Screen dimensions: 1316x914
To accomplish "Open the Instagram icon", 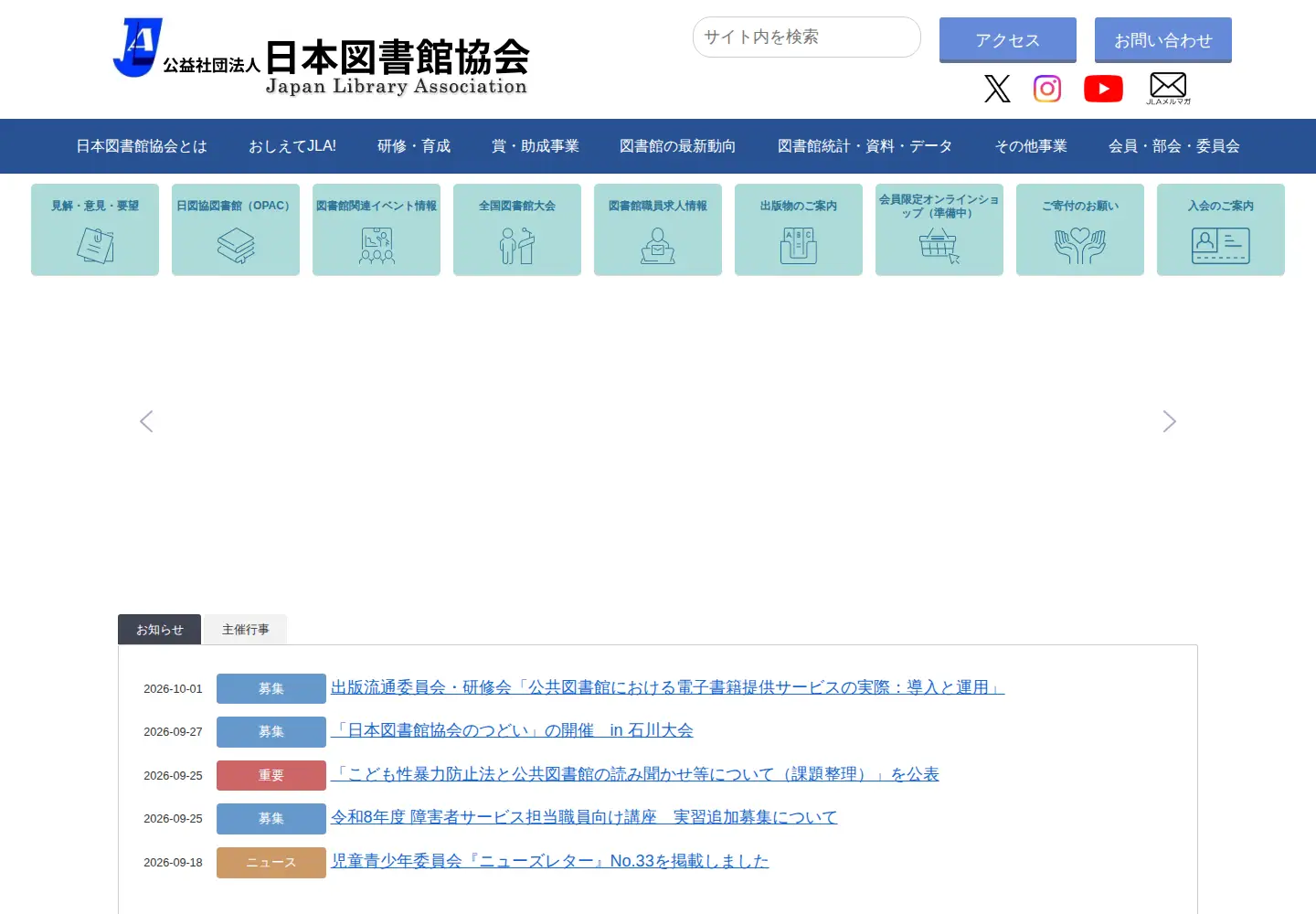I will pos(1047,89).
